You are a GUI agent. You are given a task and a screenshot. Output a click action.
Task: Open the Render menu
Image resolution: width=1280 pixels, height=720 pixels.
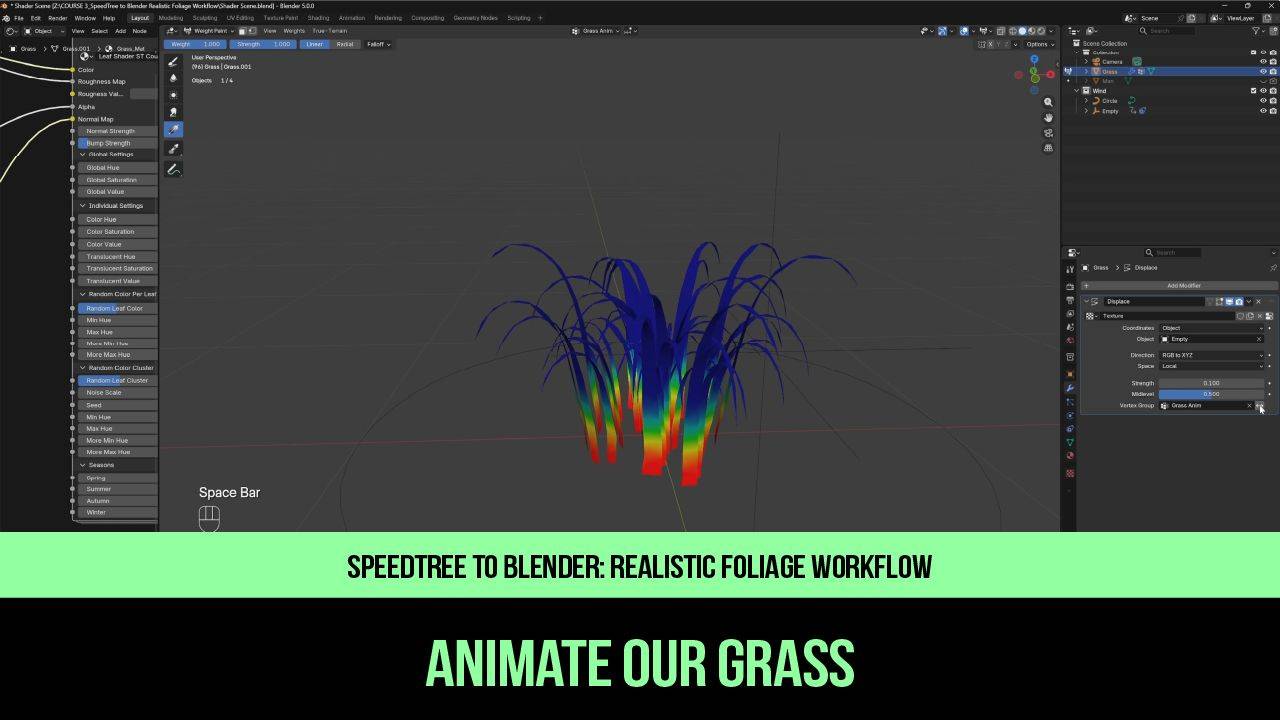[58, 18]
